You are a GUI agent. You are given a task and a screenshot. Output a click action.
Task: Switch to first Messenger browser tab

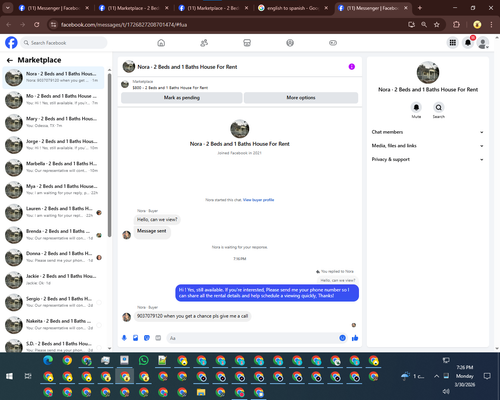point(53,8)
